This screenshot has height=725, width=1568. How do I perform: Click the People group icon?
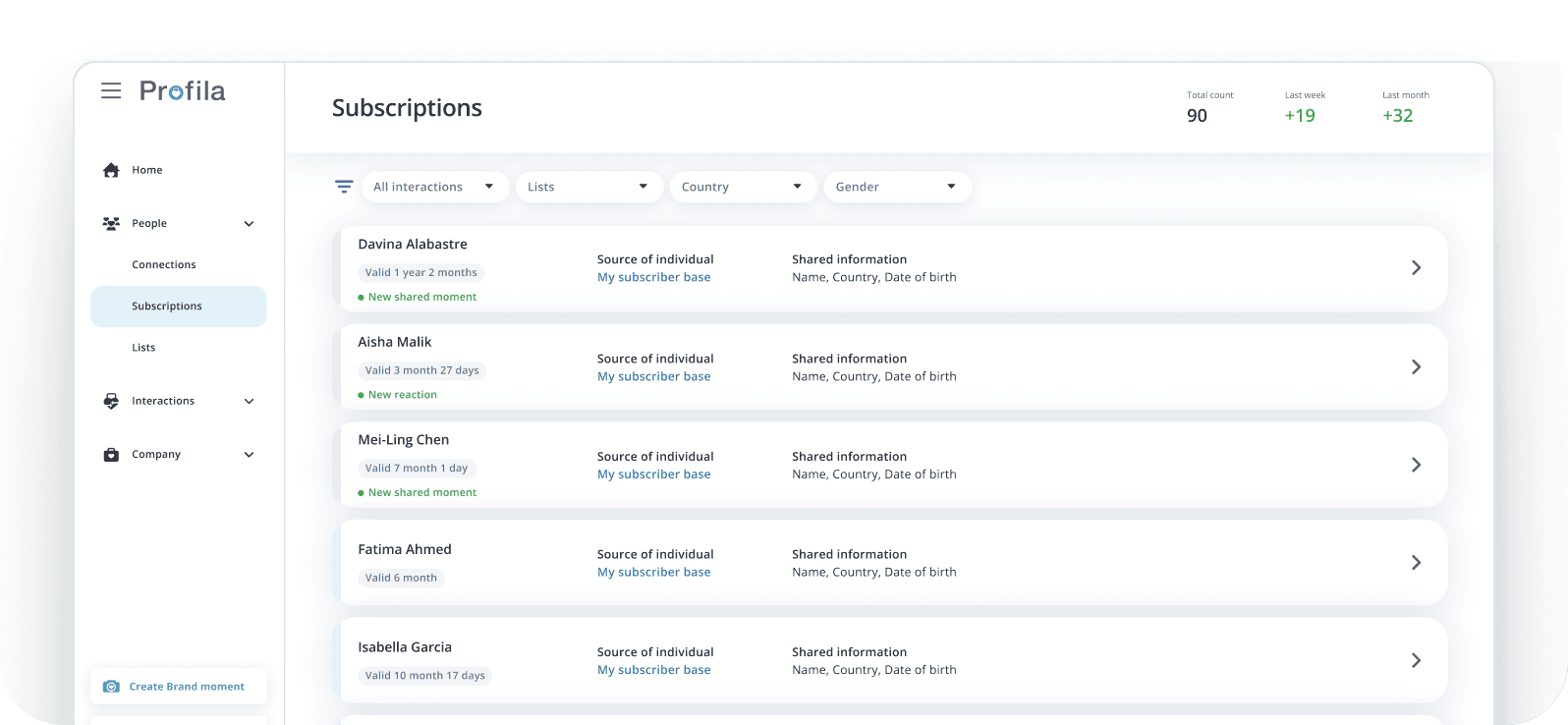pos(111,223)
